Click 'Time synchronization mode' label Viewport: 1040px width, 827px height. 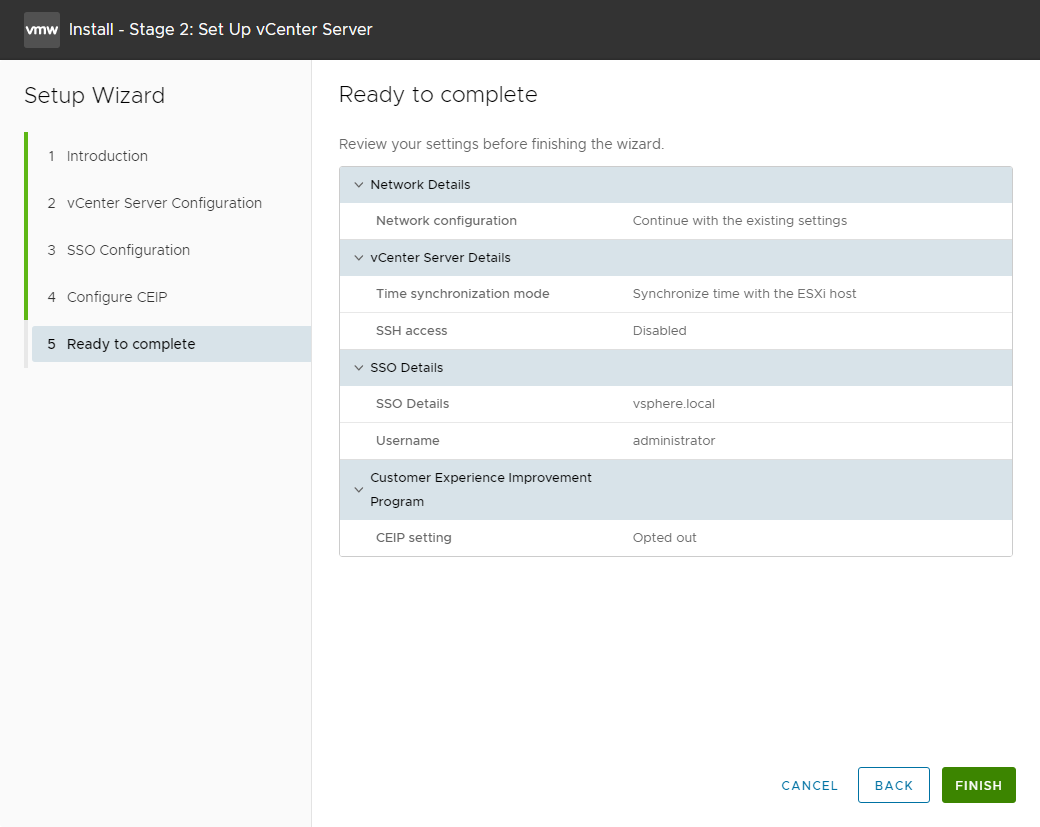click(462, 294)
